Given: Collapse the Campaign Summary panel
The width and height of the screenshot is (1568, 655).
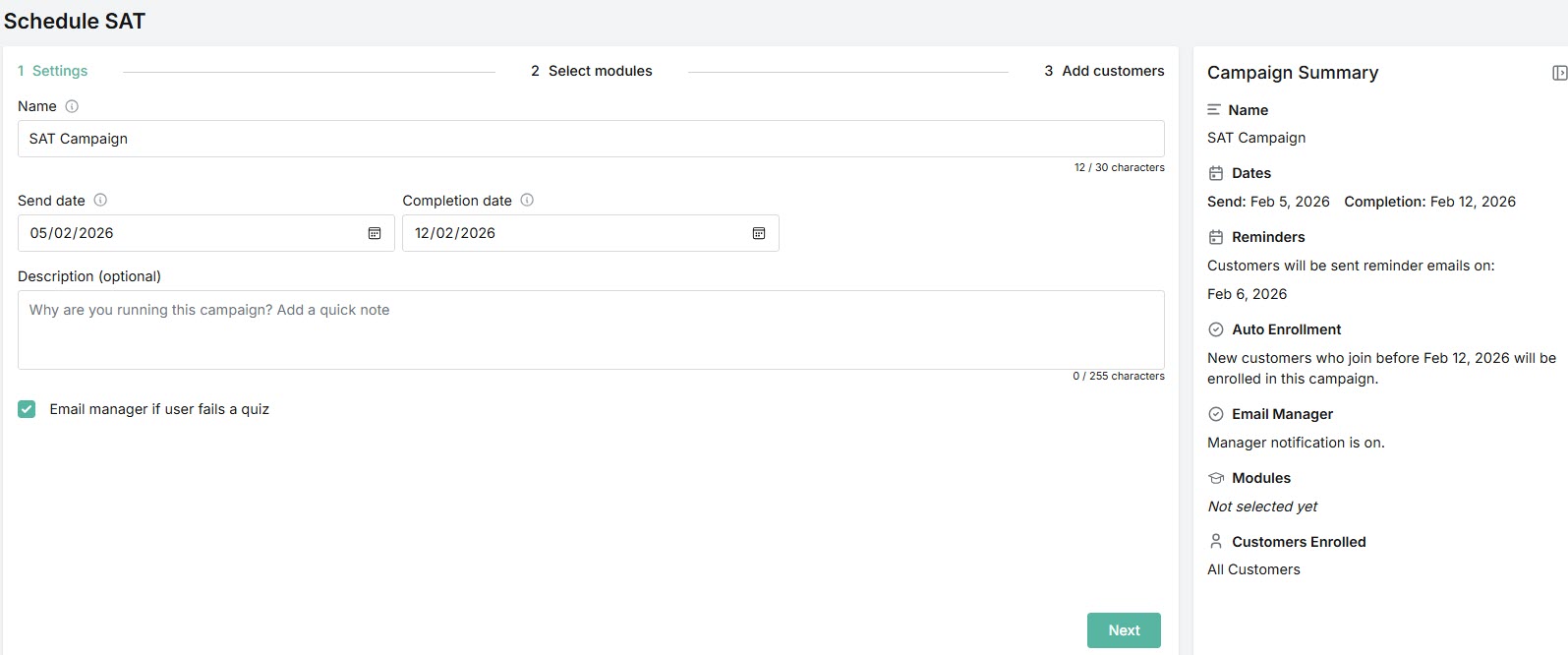Looking at the screenshot, I should click(x=1558, y=73).
